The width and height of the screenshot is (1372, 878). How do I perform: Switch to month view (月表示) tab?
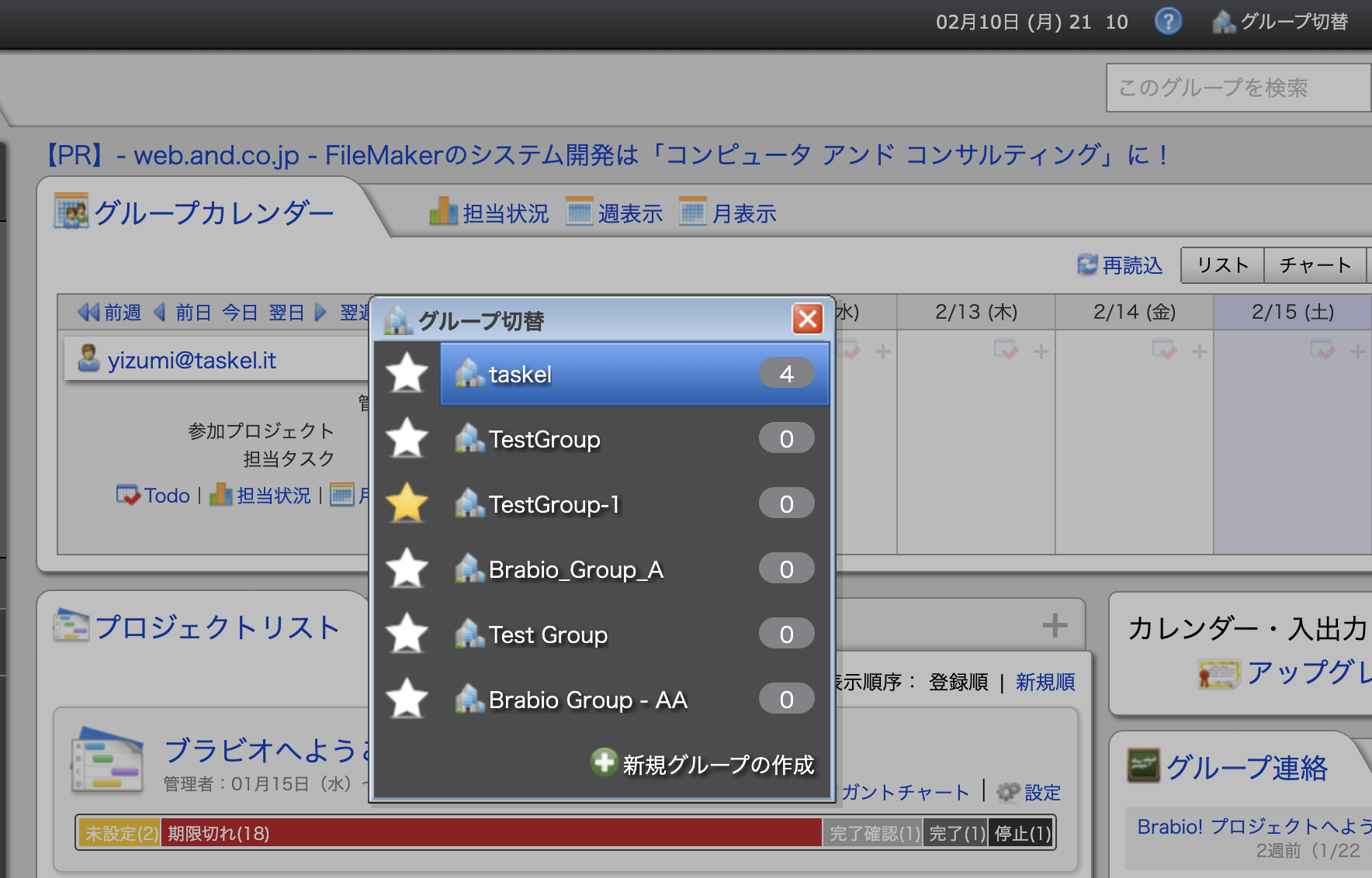coord(728,213)
